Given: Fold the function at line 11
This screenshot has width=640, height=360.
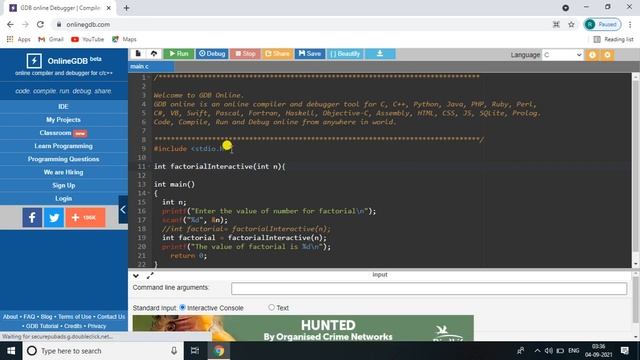Looking at the screenshot, I should pos(149,167).
